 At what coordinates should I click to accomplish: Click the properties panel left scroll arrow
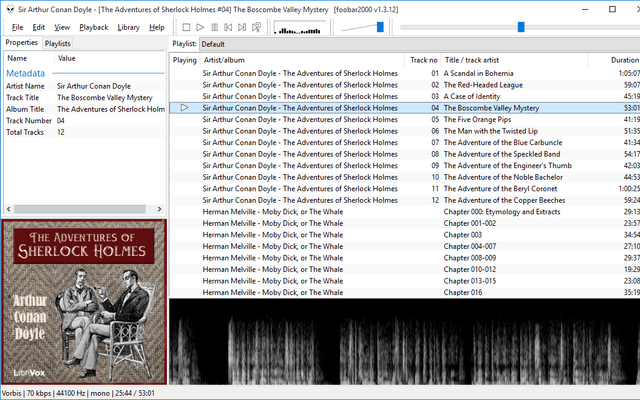click(x=8, y=209)
